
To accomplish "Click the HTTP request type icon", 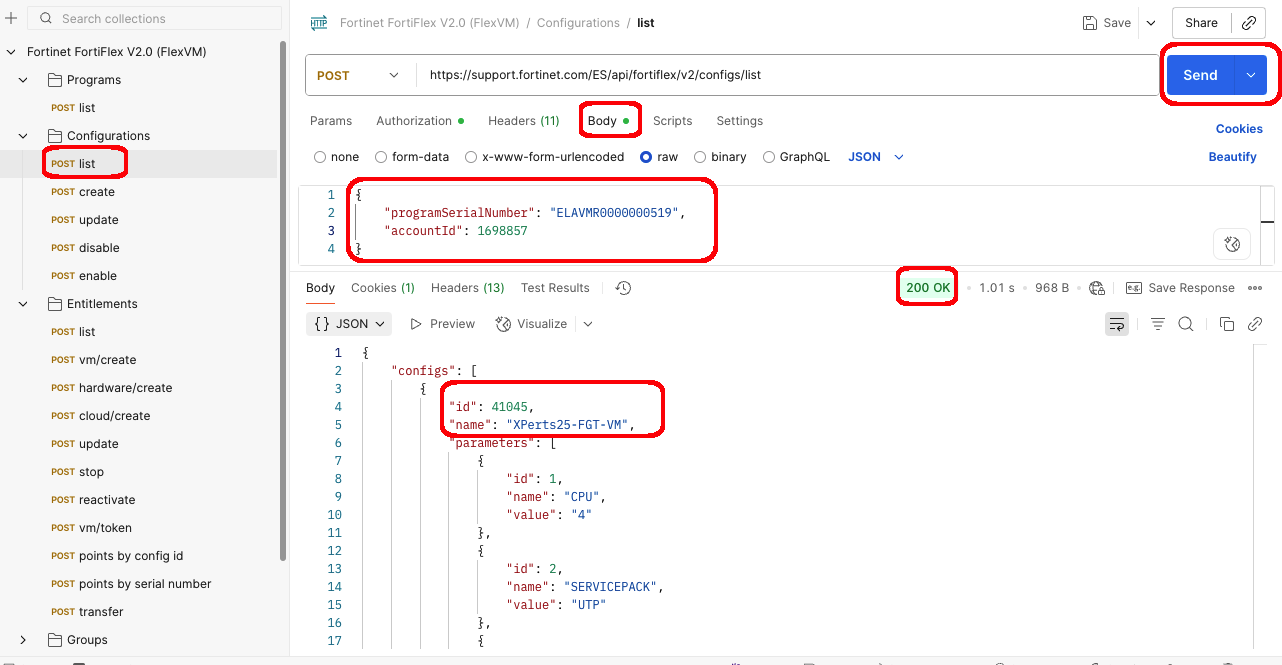I will point(319,23).
